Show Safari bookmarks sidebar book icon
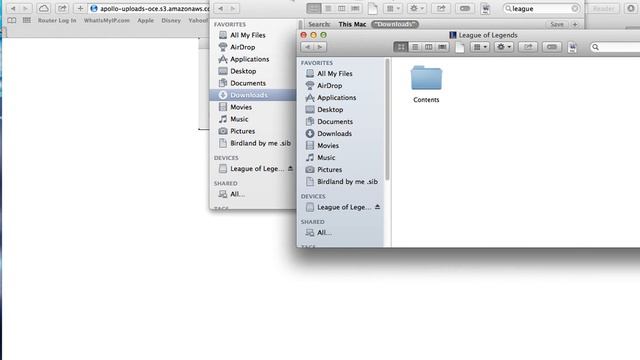 [12, 20]
